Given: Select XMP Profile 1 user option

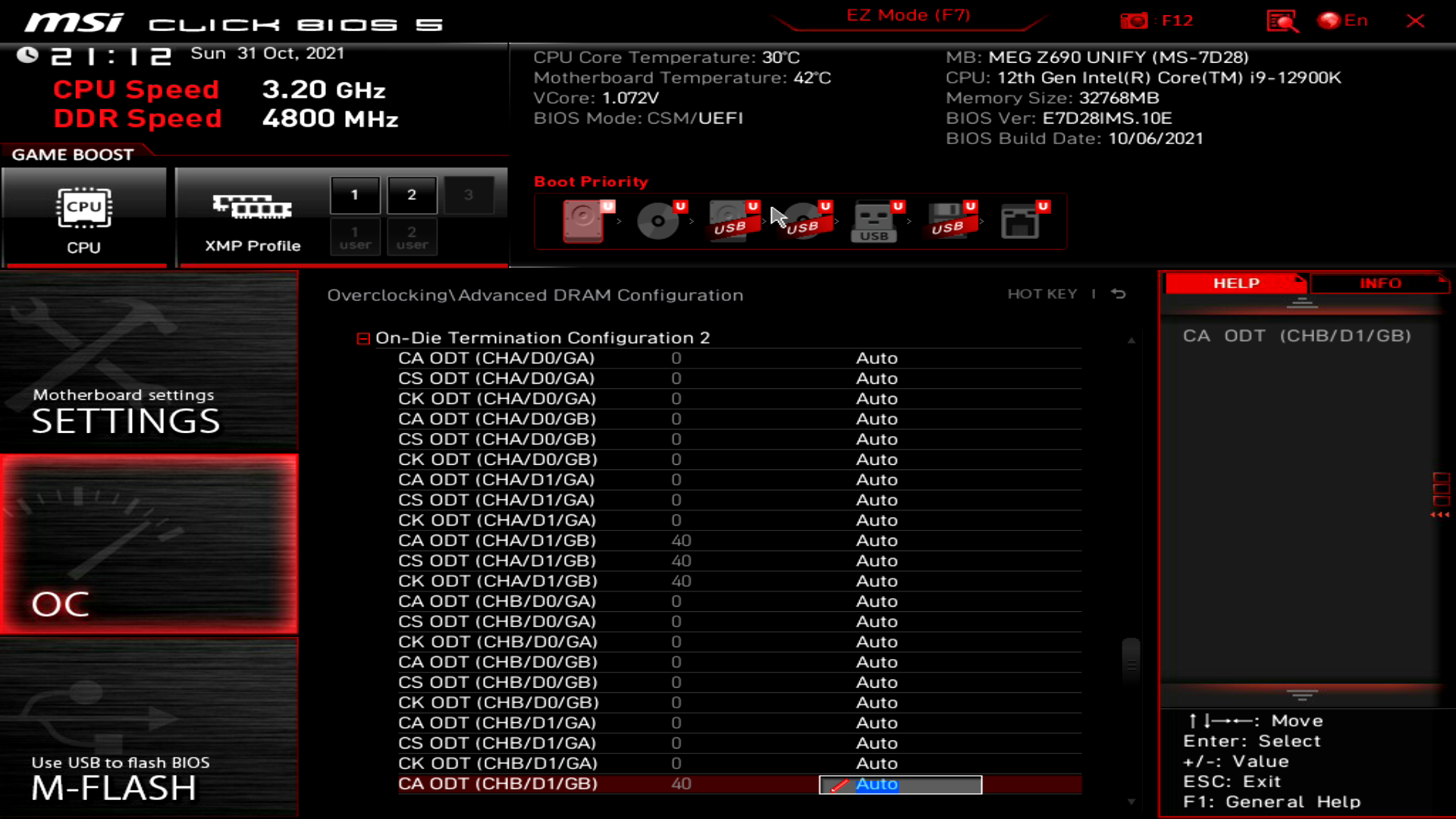Looking at the screenshot, I should point(354,237).
